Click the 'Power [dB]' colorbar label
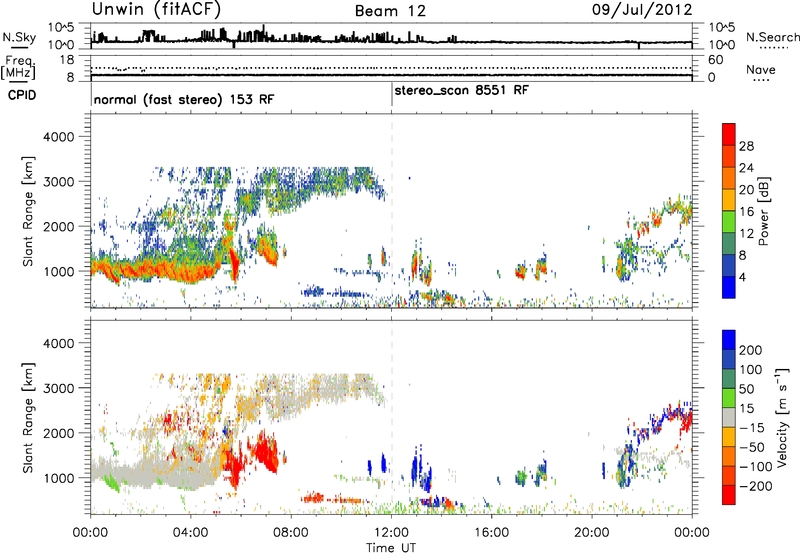 [x=763, y=212]
